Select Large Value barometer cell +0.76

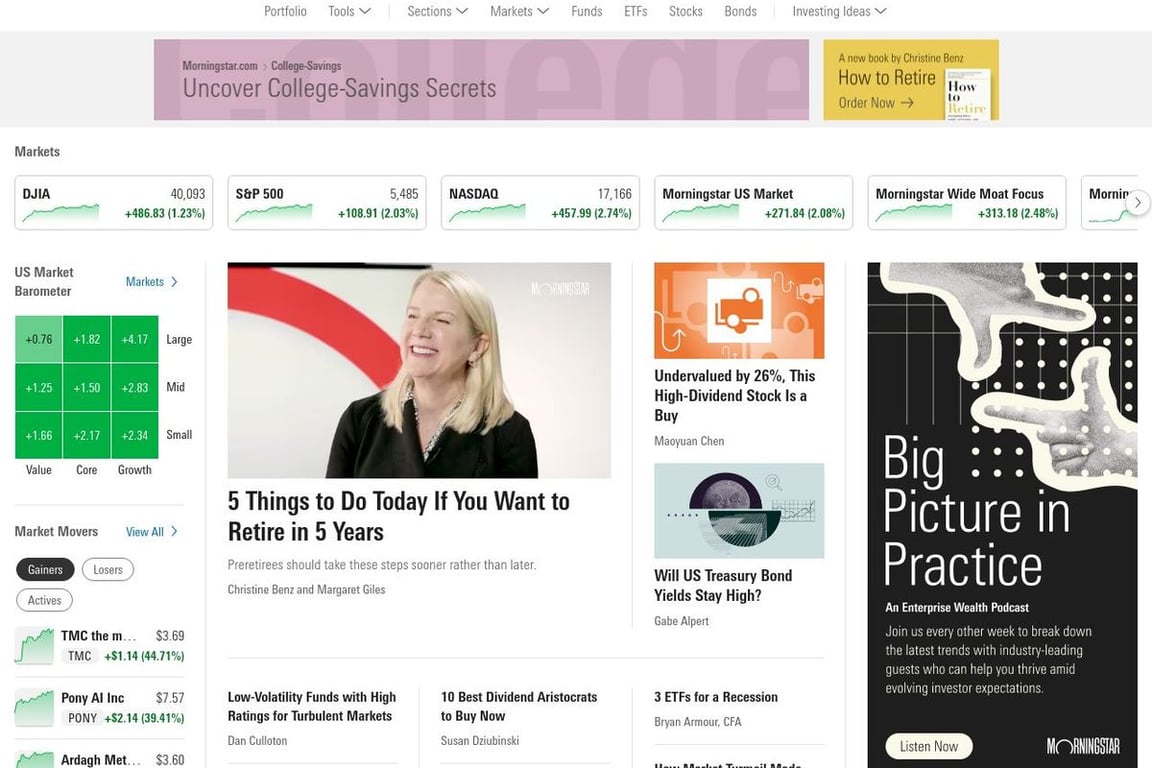tap(39, 339)
